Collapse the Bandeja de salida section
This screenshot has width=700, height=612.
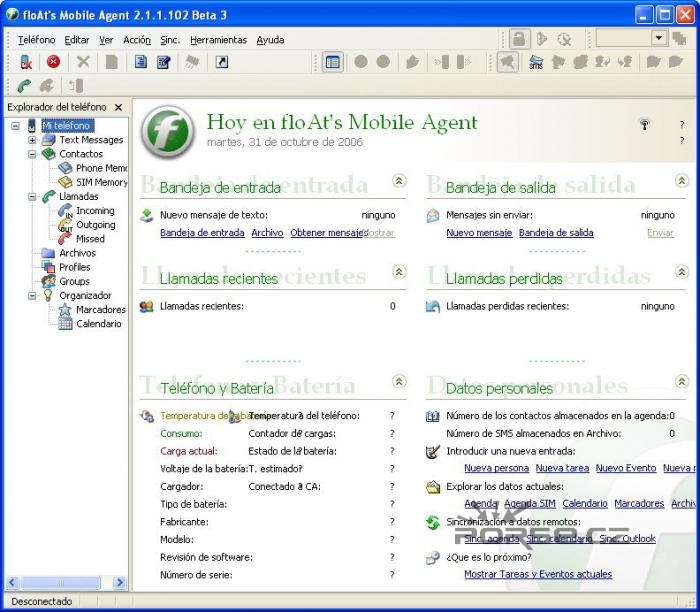click(x=681, y=181)
